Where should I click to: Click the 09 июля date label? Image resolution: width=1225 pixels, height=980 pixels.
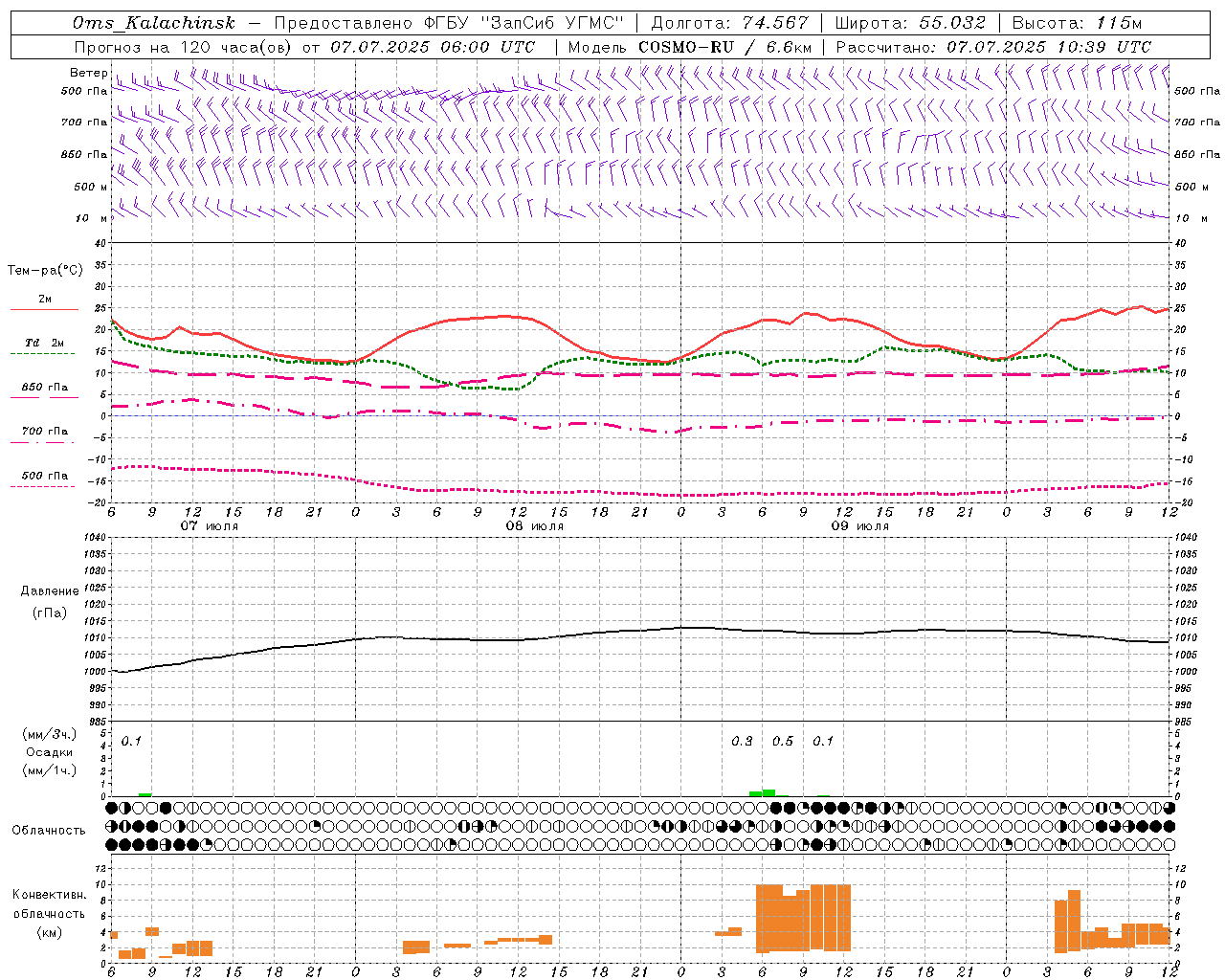pos(860,526)
